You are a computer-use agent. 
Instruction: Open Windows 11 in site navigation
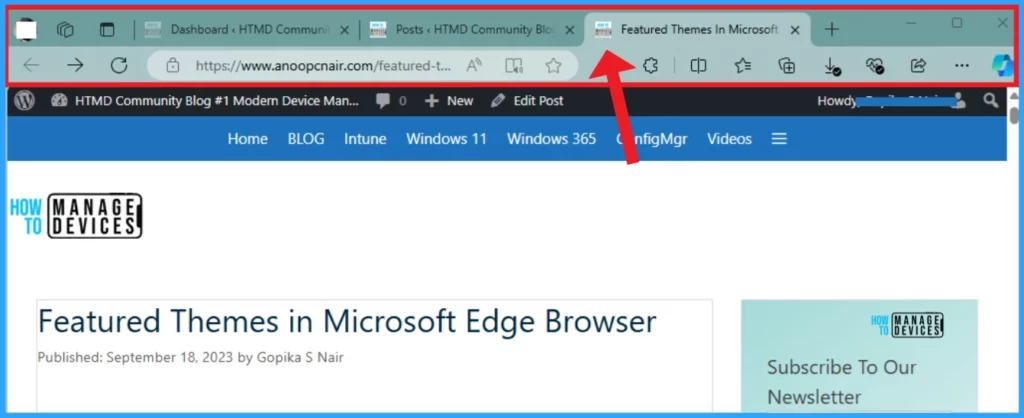[447, 138]
